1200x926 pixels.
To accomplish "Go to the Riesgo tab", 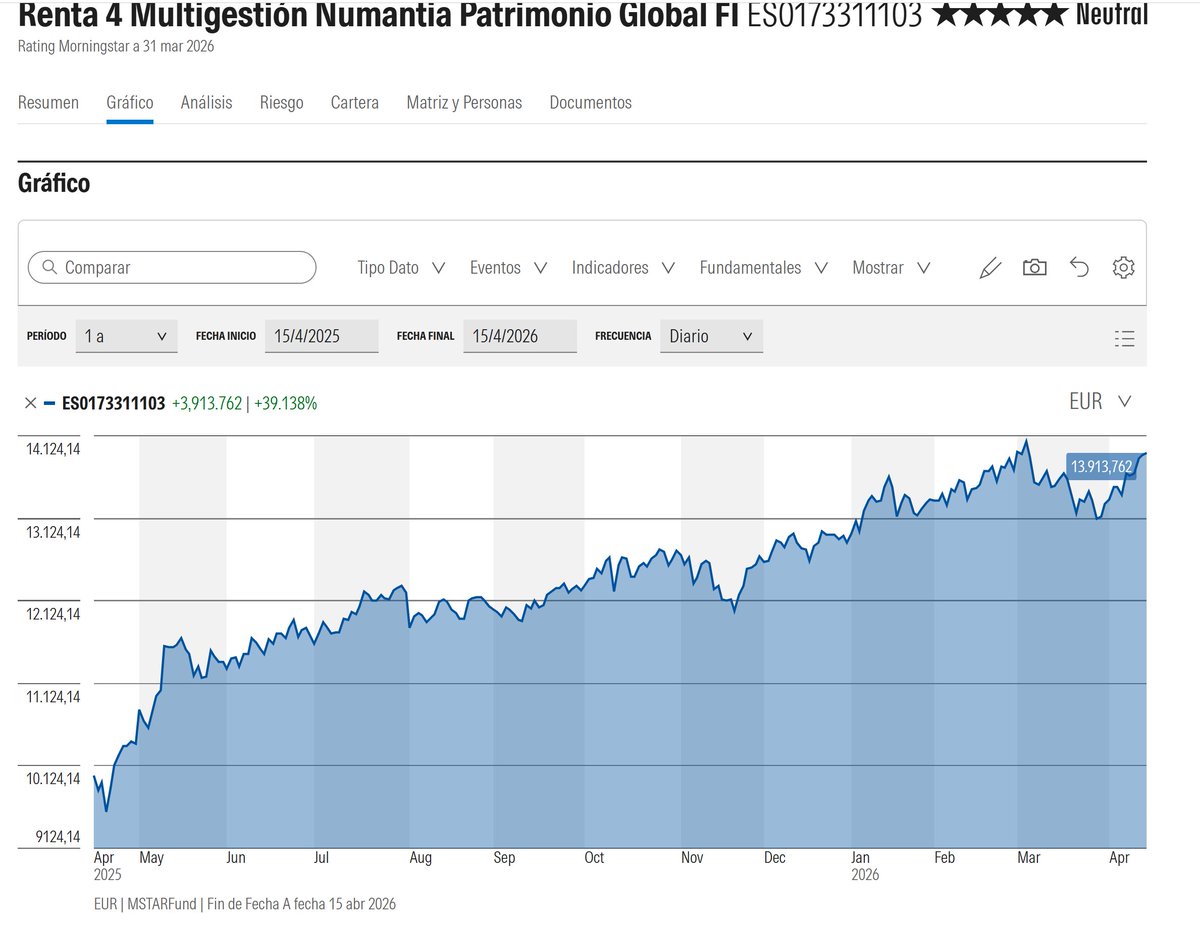I will click(281, 102).
